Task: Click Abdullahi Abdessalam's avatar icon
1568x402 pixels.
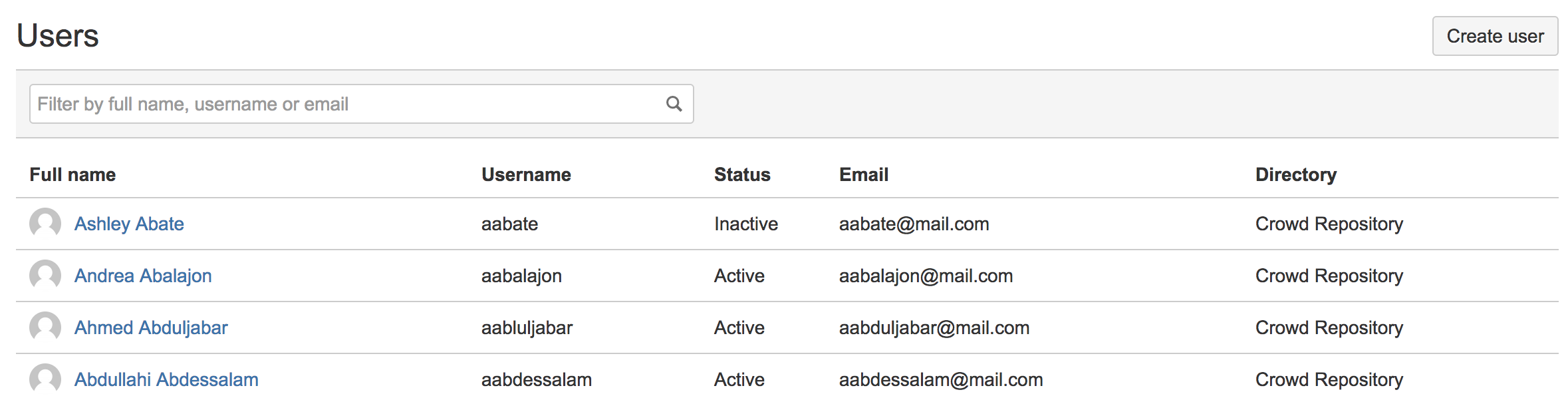Action: pyautogui.click(x=45, y=379)
